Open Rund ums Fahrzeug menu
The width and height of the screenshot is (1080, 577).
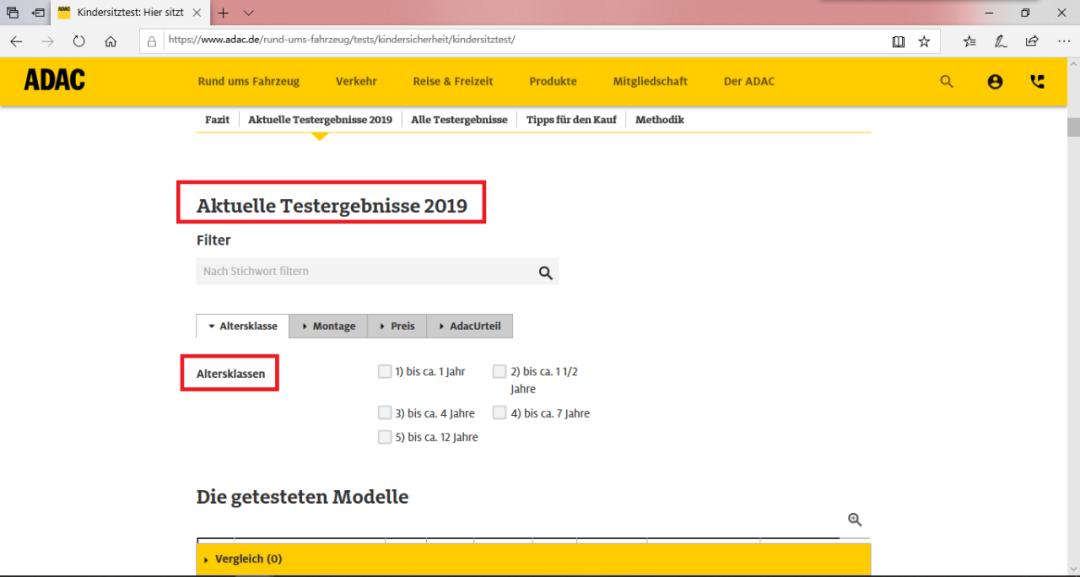[249, 81]
